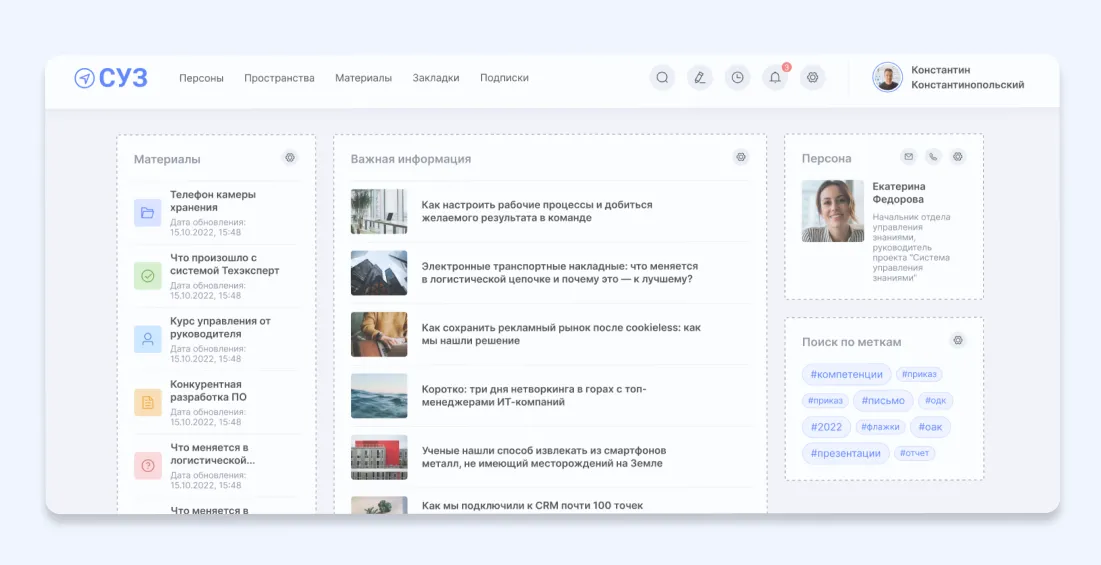Screen dimensions: 1101x565
Task: Open the Закладки menu item
Action: click(x=436, y=78)
